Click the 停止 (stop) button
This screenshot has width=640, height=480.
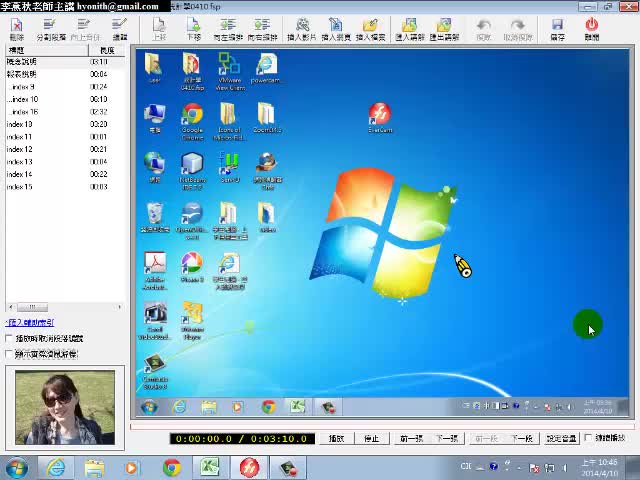point(372,438)
